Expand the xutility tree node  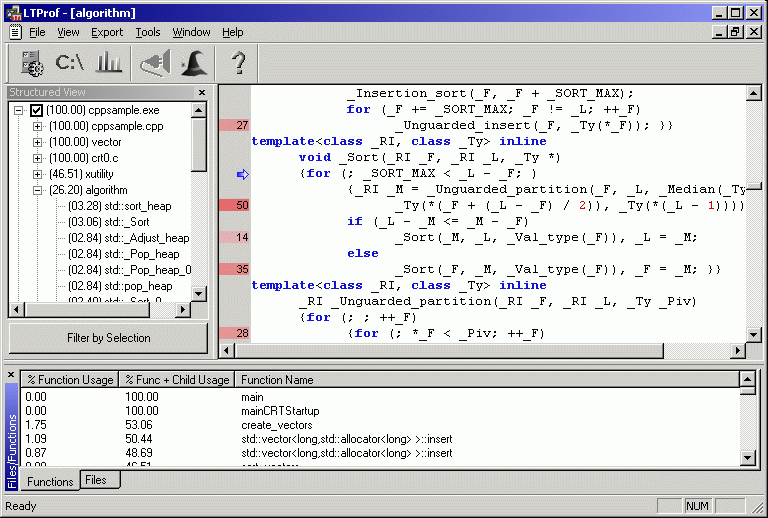coord(38,174)
